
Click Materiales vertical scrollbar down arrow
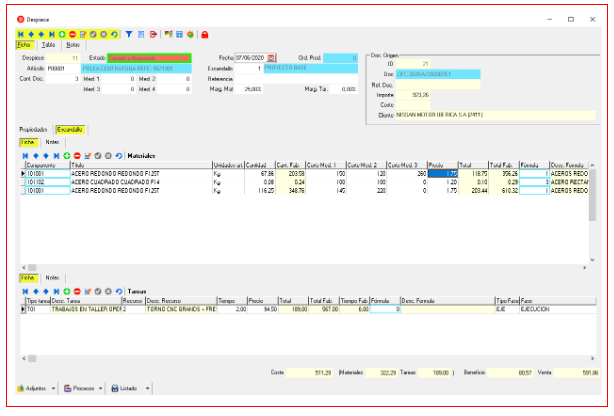pos(592,260)
